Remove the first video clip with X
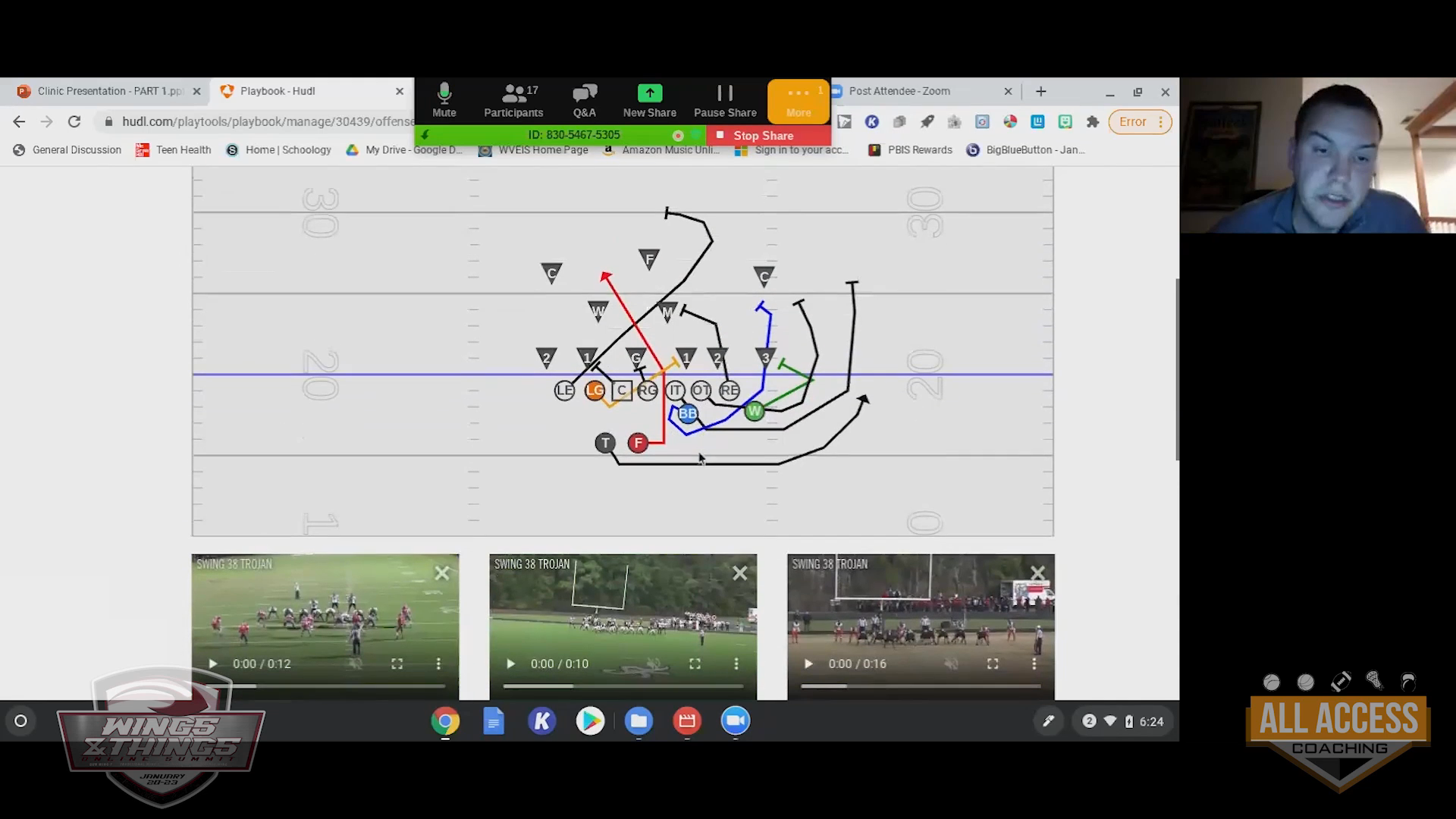The height and width of the screenshot is (819, 1456). click(x=442, y=573)
